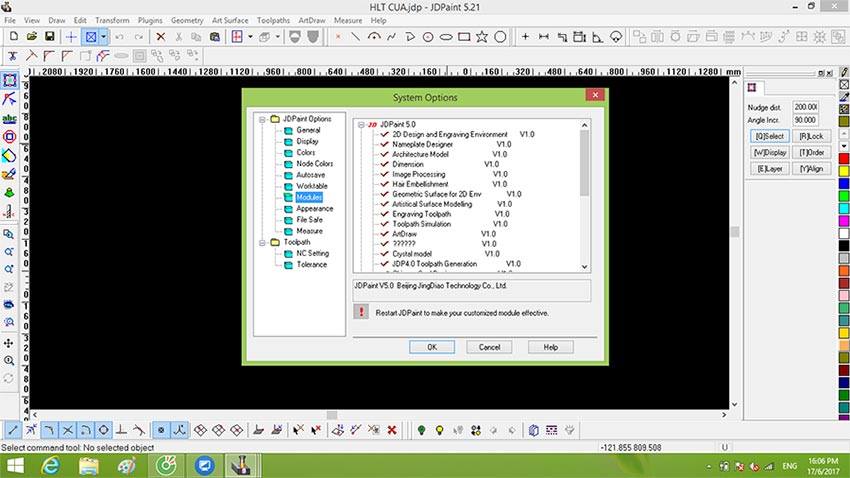Confirm System Options with OK
The width and height of the screenshot is (850, 478).
click(432, 347)
